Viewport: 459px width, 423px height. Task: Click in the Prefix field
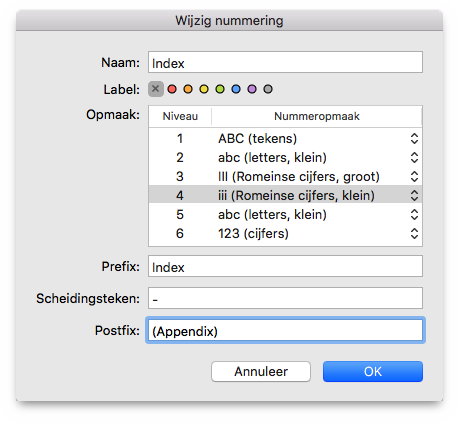[x=285, y=266]
